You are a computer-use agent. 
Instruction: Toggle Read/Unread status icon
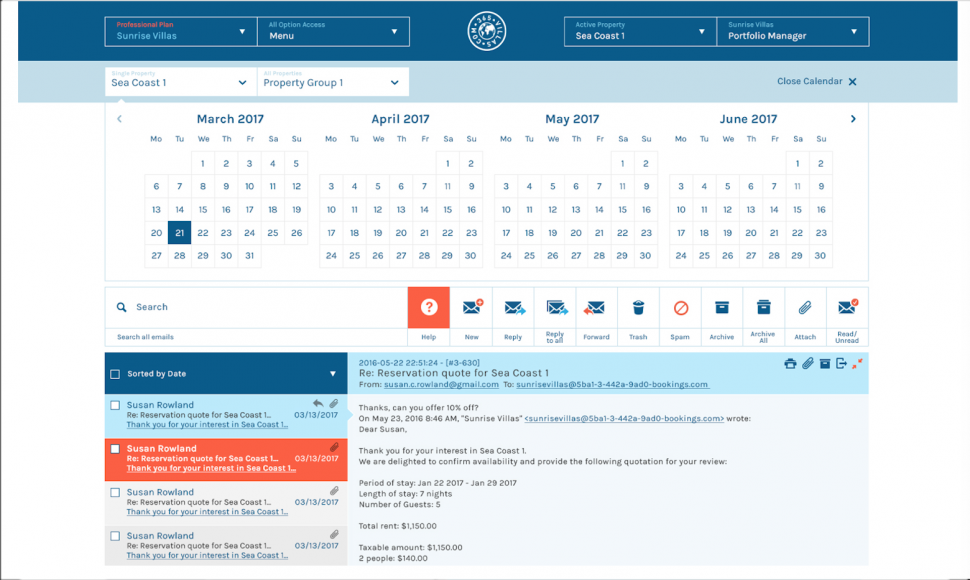847,307
